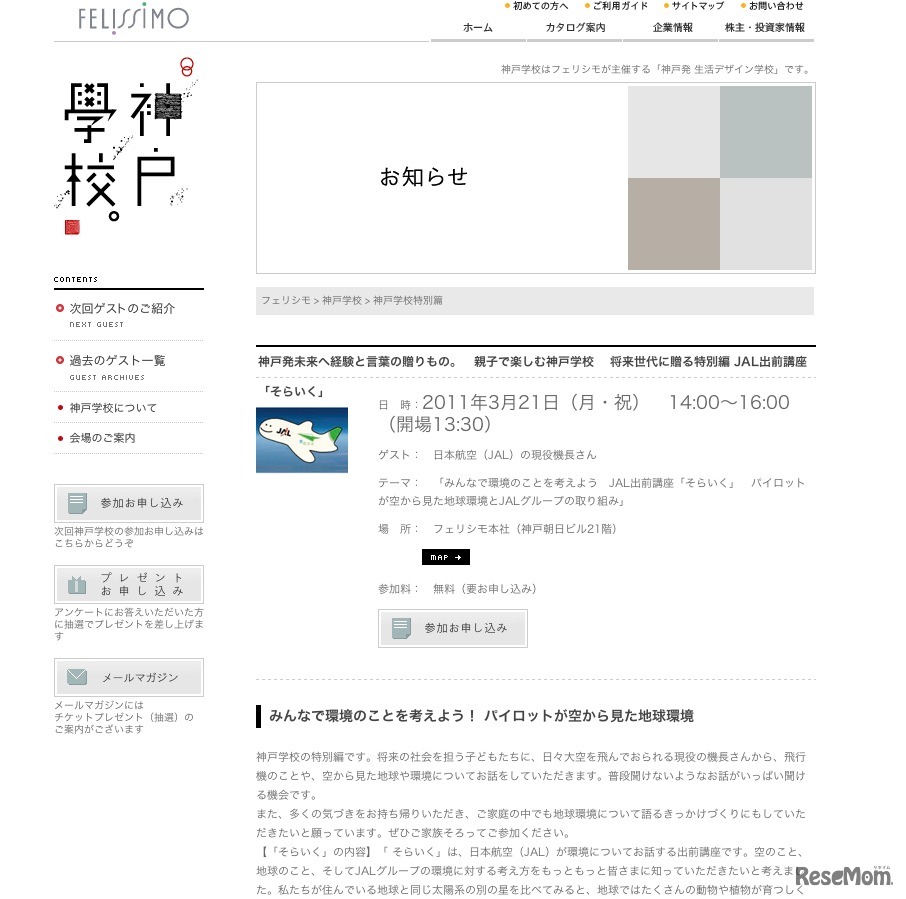Click the yellow dot beside お問い合わせ
The image size is (906, 899).
[743, 5]
